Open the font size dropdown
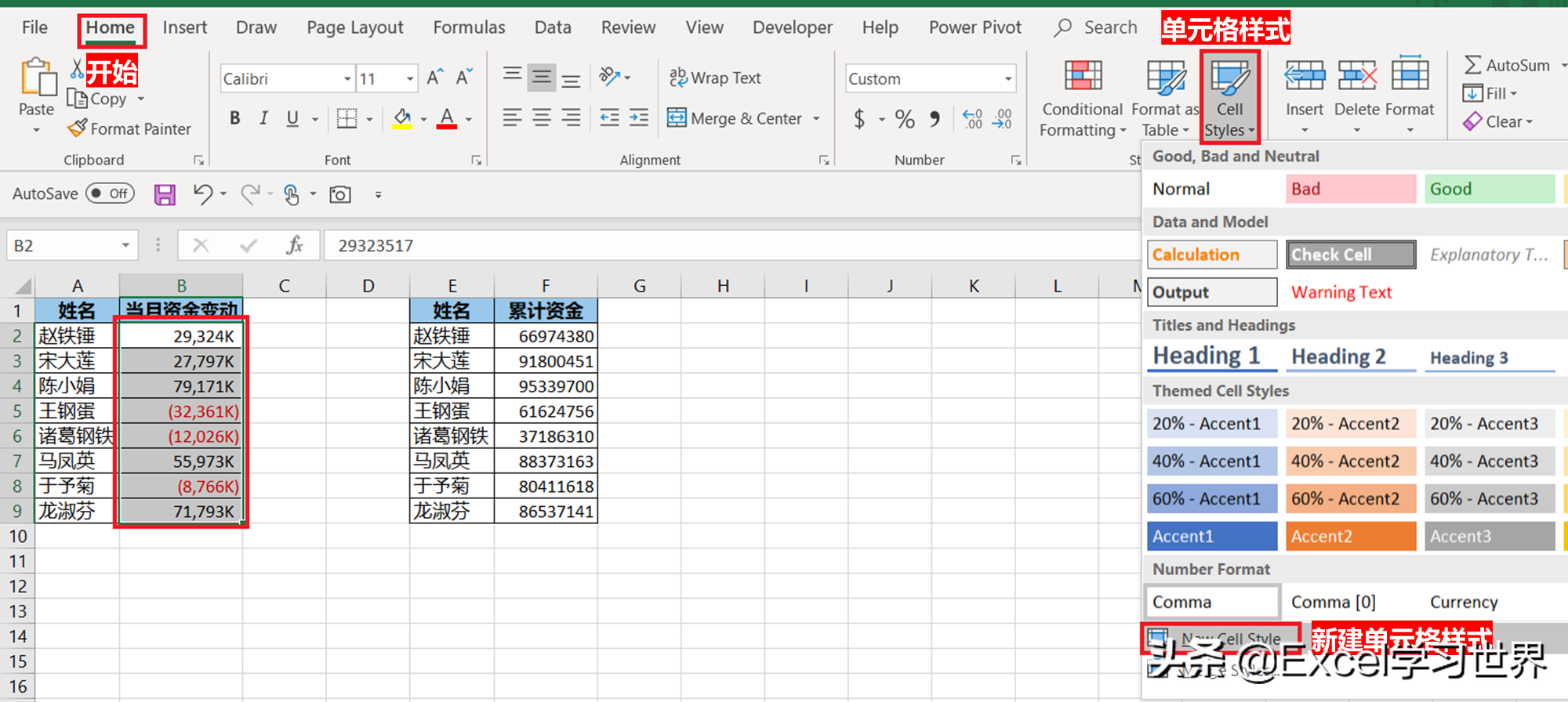This screenshot has width=1568, height=702. 410,78
